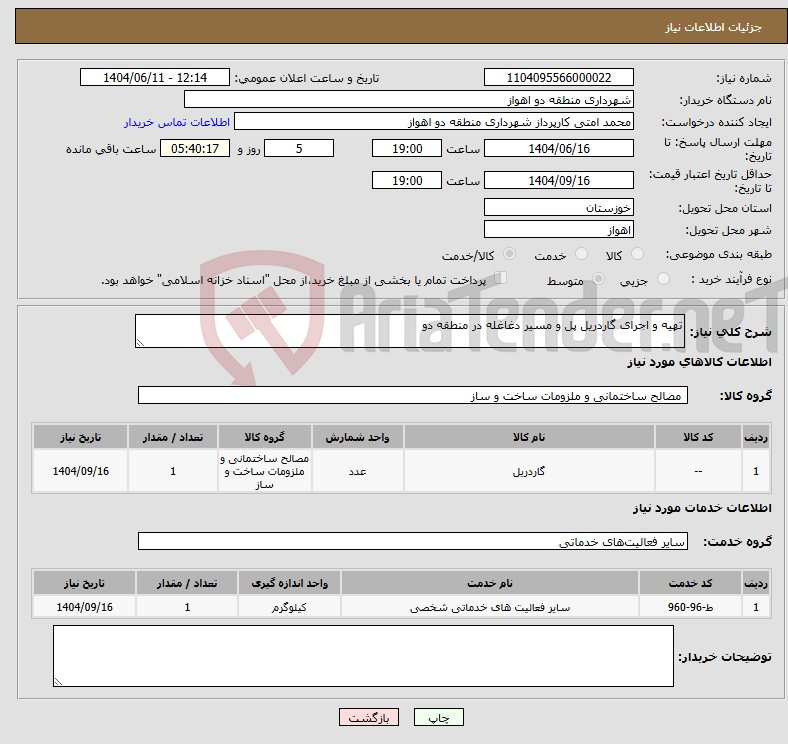The image size is (788, 744).
Task: Click the resize handle of description textarea
Action: pos(140,343)
